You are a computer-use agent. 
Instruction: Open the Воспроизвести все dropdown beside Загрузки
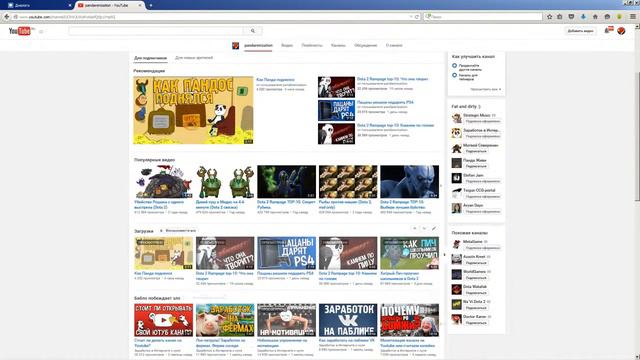pyautogui.click(x=178, y=231)
